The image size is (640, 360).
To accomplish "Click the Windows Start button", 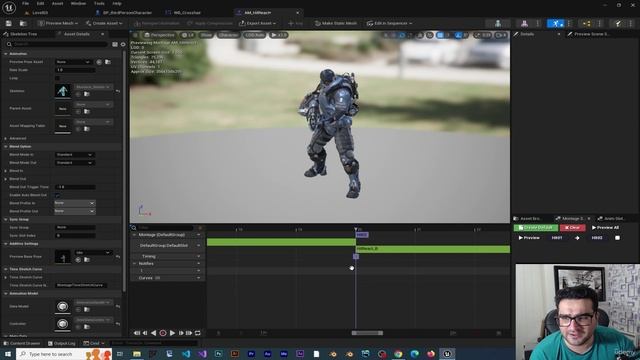I will [x=8, y=354].
